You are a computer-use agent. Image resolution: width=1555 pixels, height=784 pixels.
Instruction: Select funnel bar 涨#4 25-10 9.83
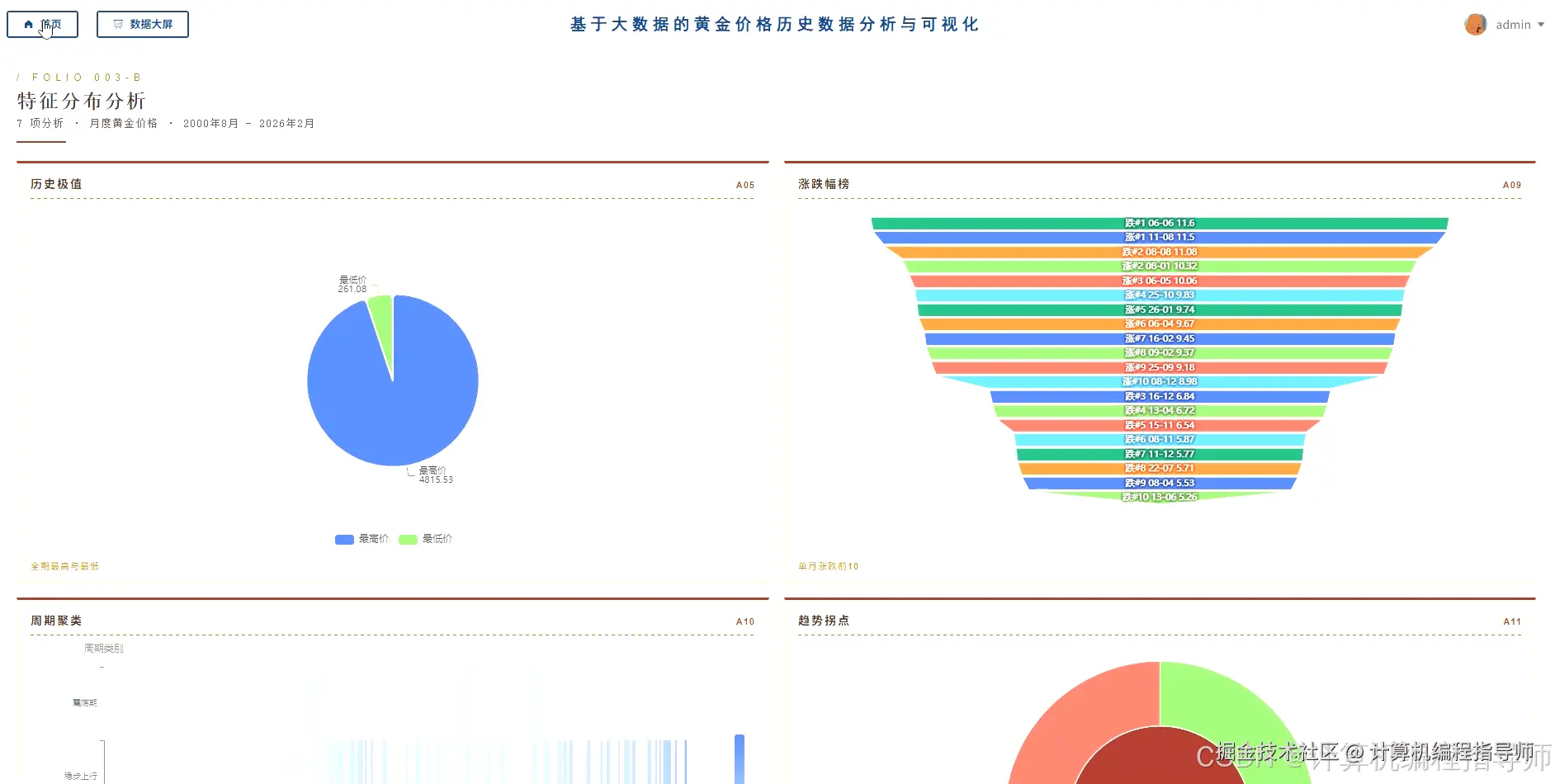pyautogui.click(x=1160, y=295)
